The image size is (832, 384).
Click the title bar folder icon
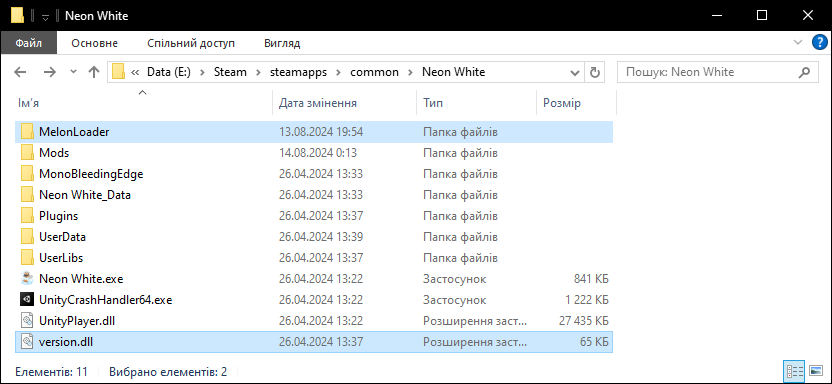point(18,15)
